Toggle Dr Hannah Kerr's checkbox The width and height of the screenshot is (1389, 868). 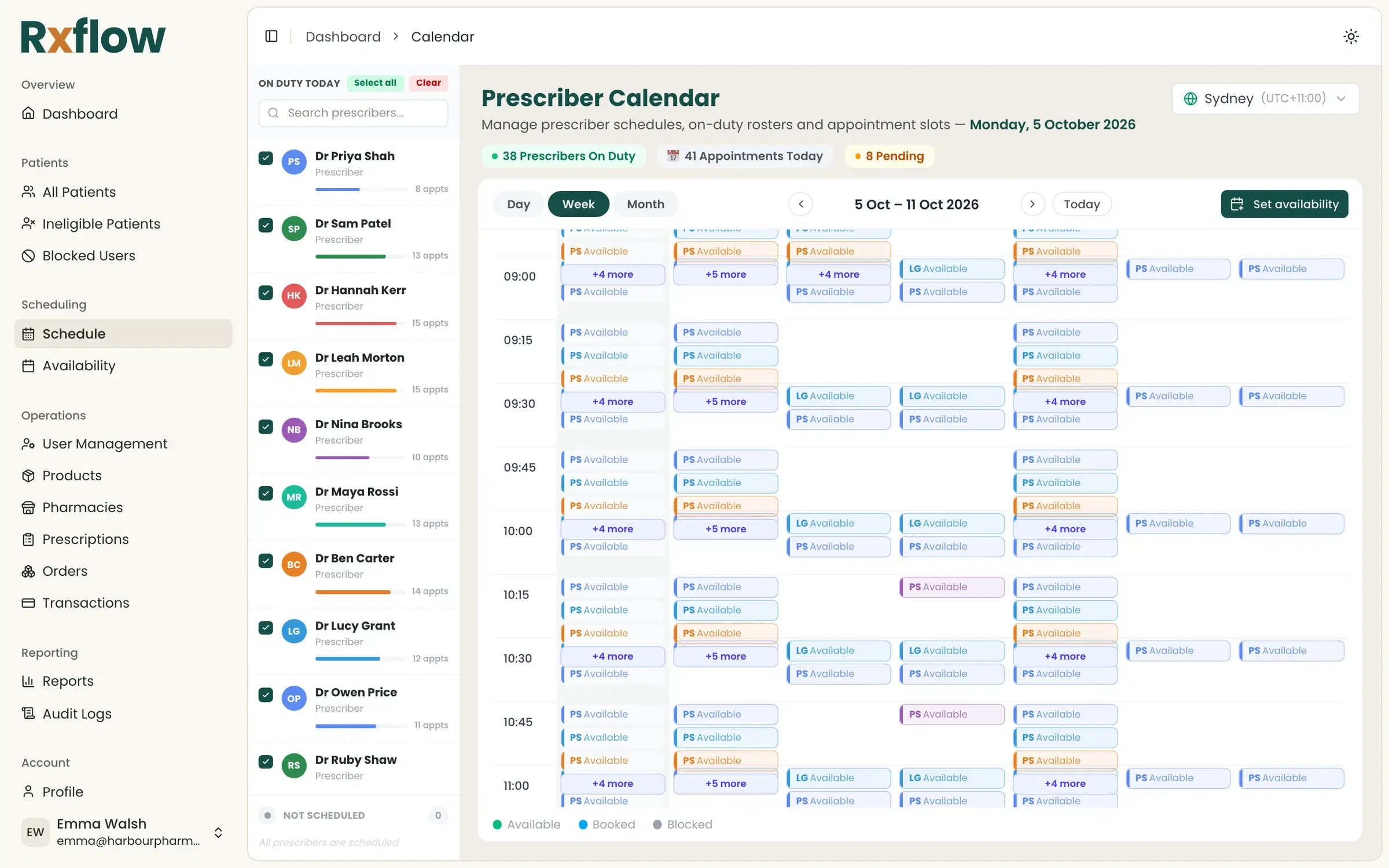[266, 292]
